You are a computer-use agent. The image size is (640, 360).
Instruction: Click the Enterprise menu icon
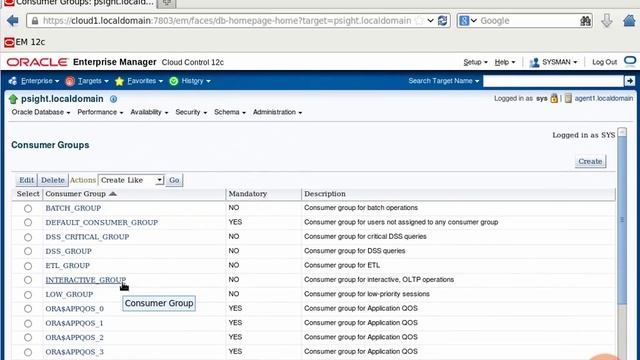pyautogui.click(x=13, y=81)
